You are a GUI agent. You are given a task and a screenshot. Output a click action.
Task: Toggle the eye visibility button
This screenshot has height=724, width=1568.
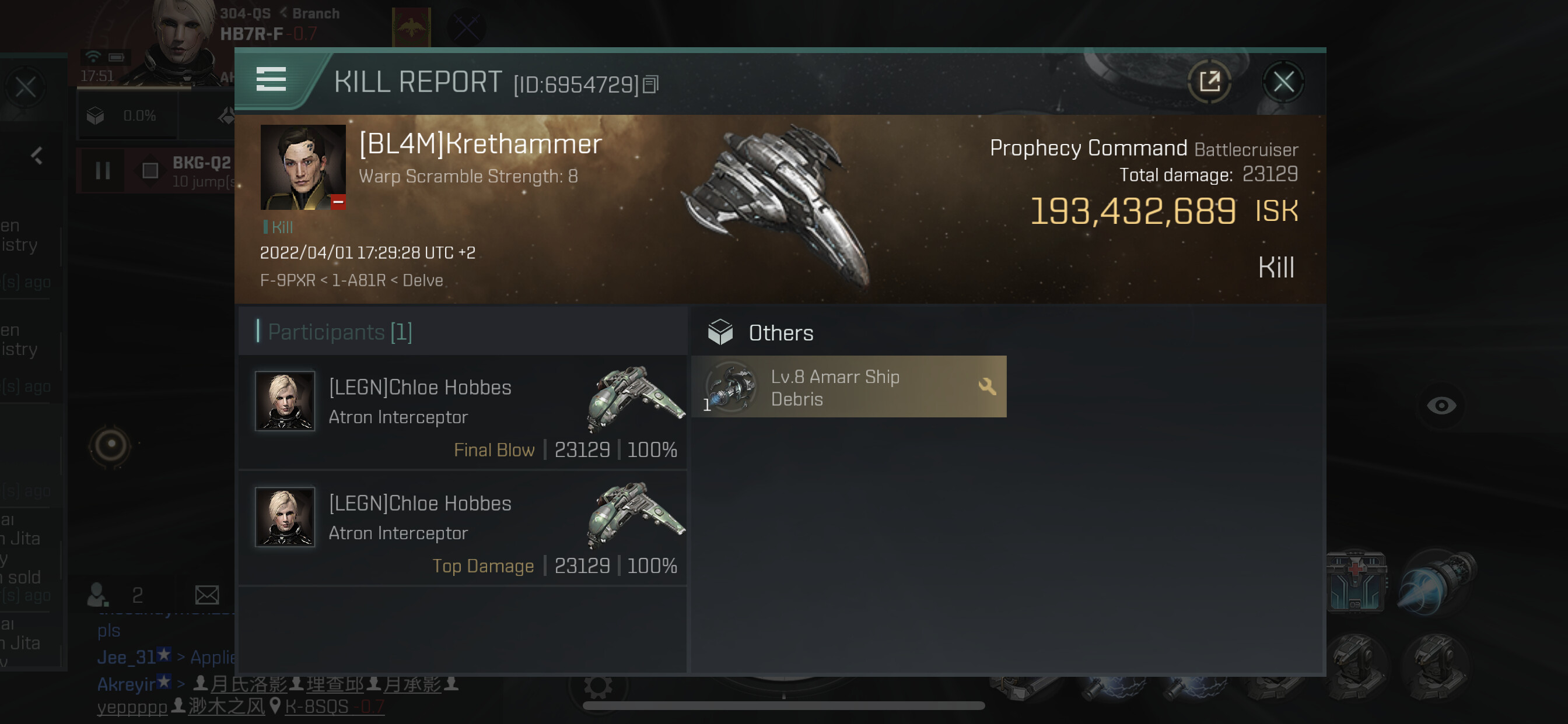tap(1441, 406)
